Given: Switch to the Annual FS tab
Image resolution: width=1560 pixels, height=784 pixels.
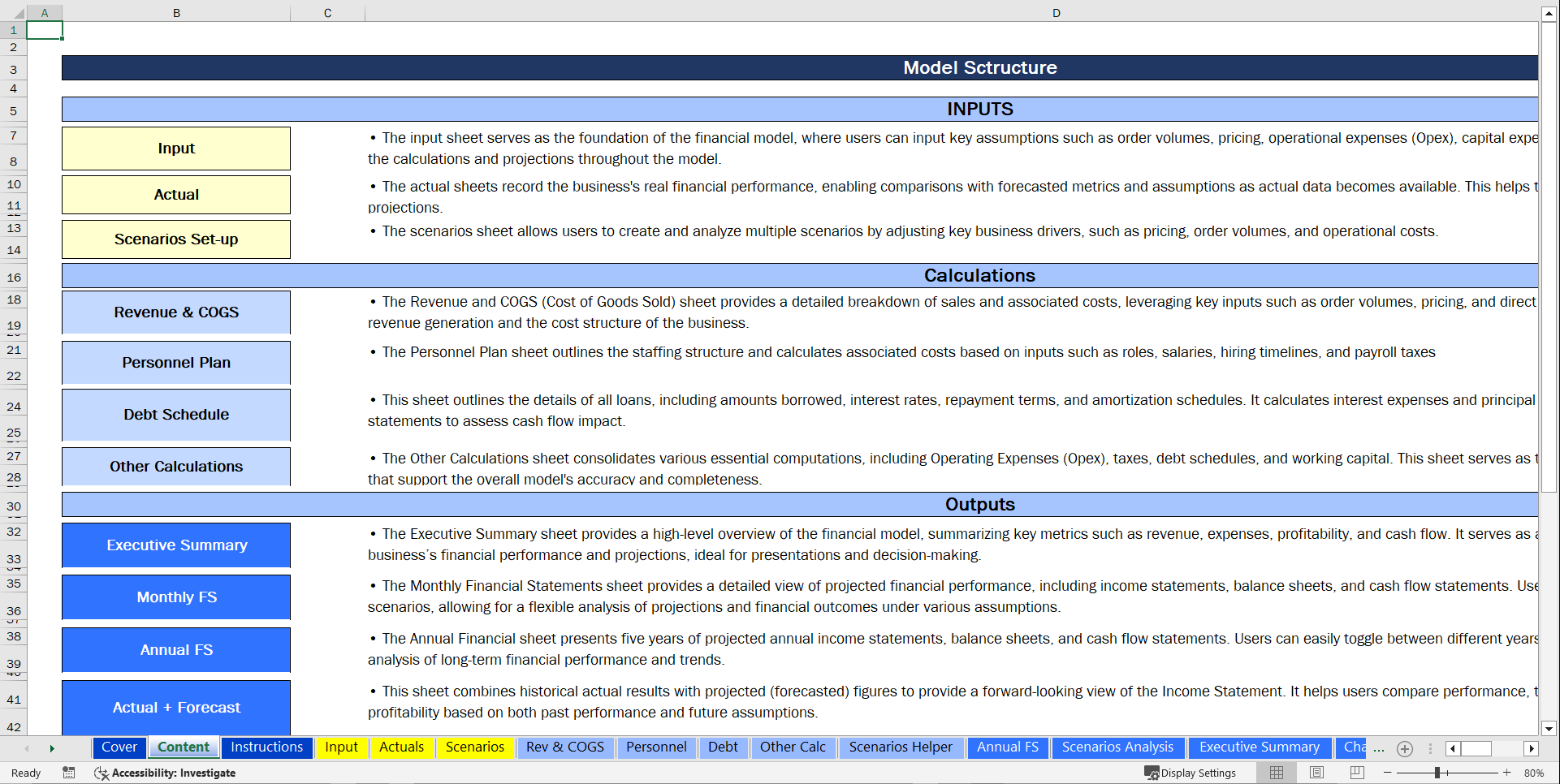Looking at the screenshot, I should point(1008,747).
